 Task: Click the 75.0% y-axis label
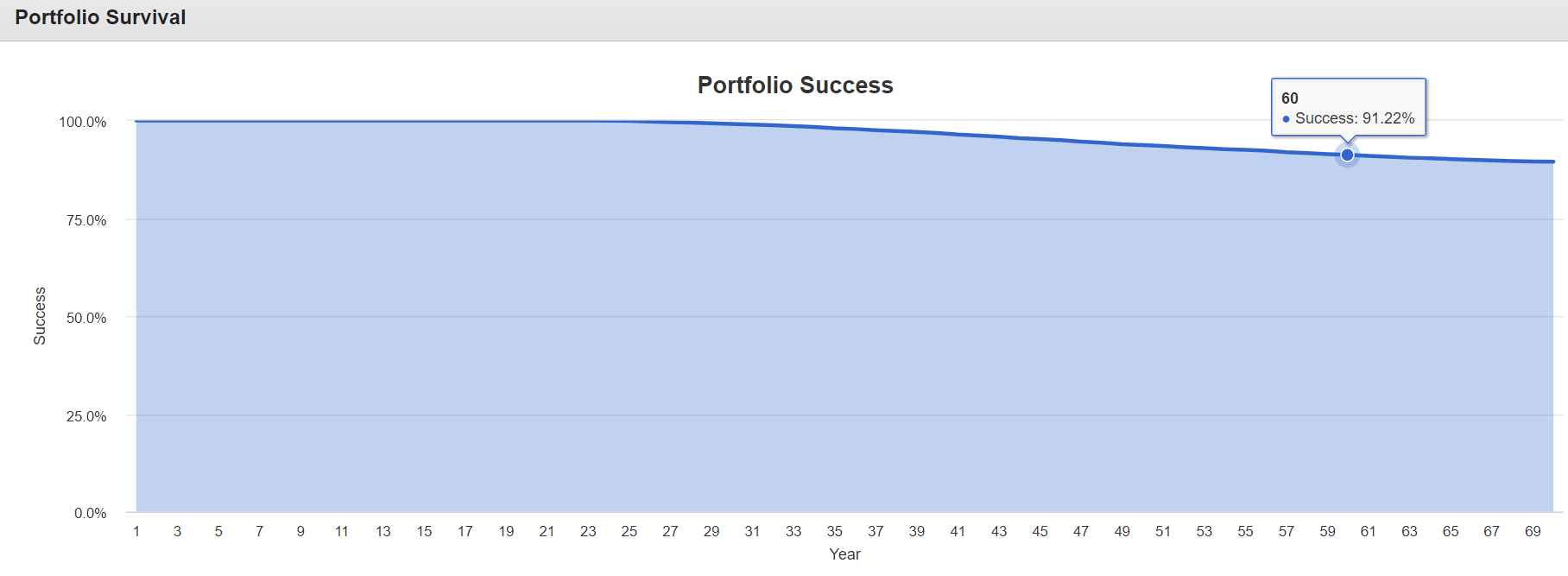pos(86,220)
